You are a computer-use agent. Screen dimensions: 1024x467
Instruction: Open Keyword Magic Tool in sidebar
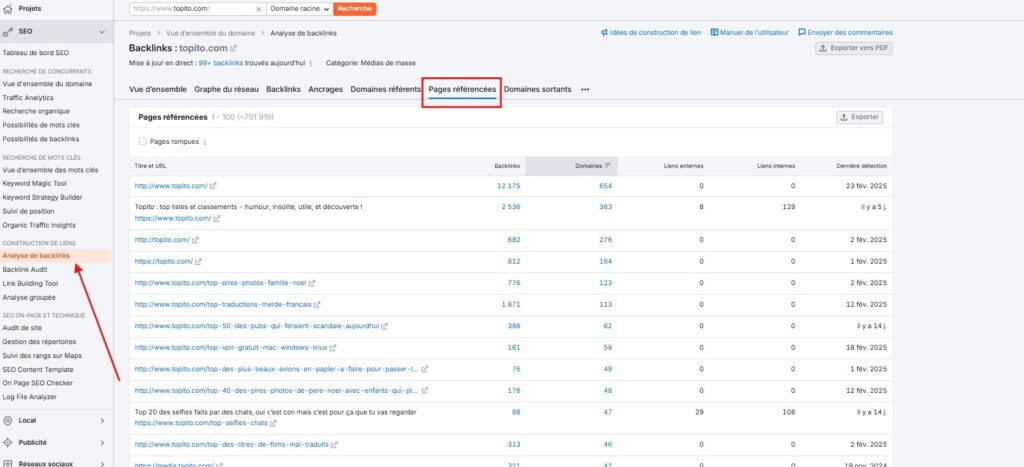pos(34,184)
